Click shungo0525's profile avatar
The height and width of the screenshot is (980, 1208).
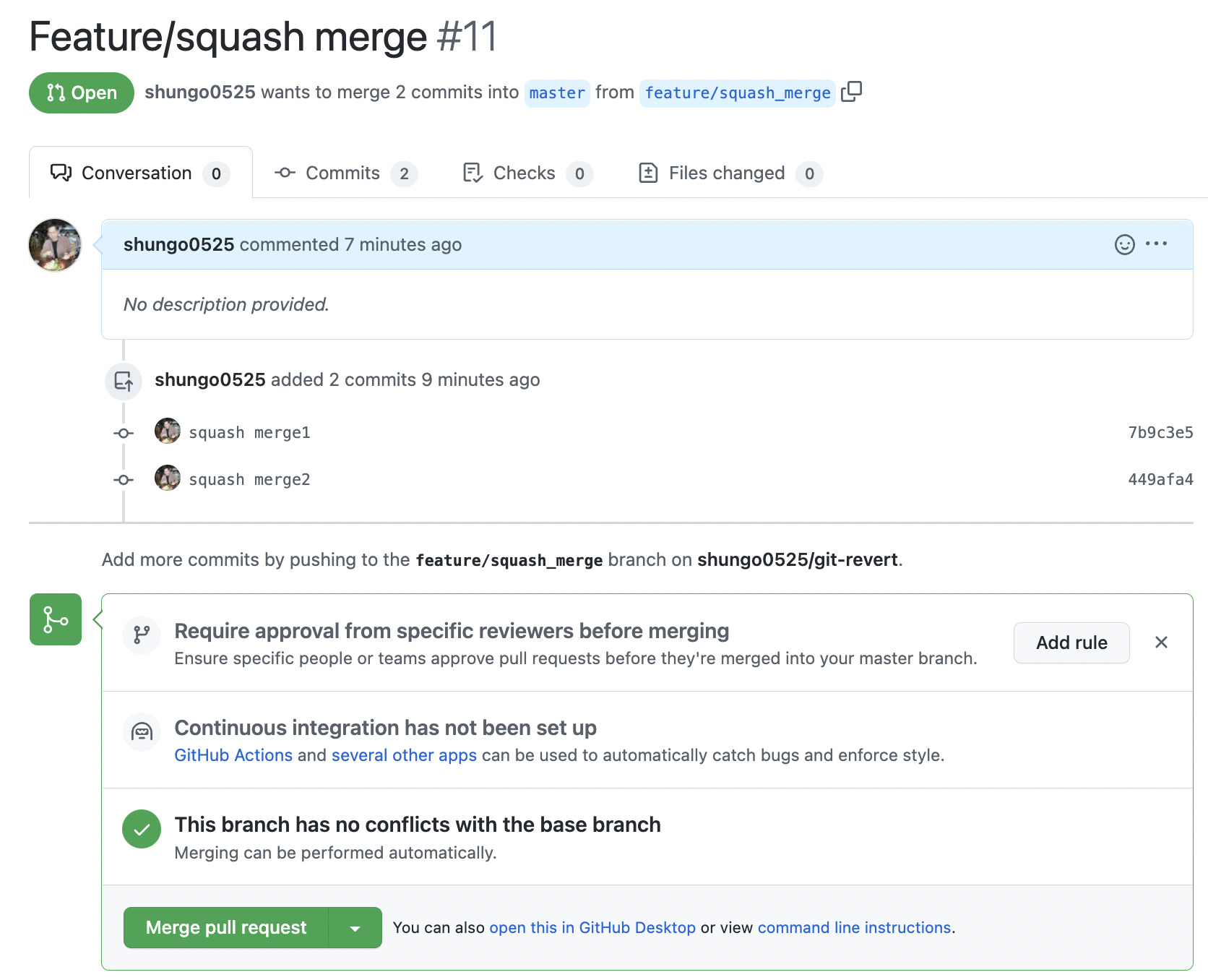click(54, 245)
